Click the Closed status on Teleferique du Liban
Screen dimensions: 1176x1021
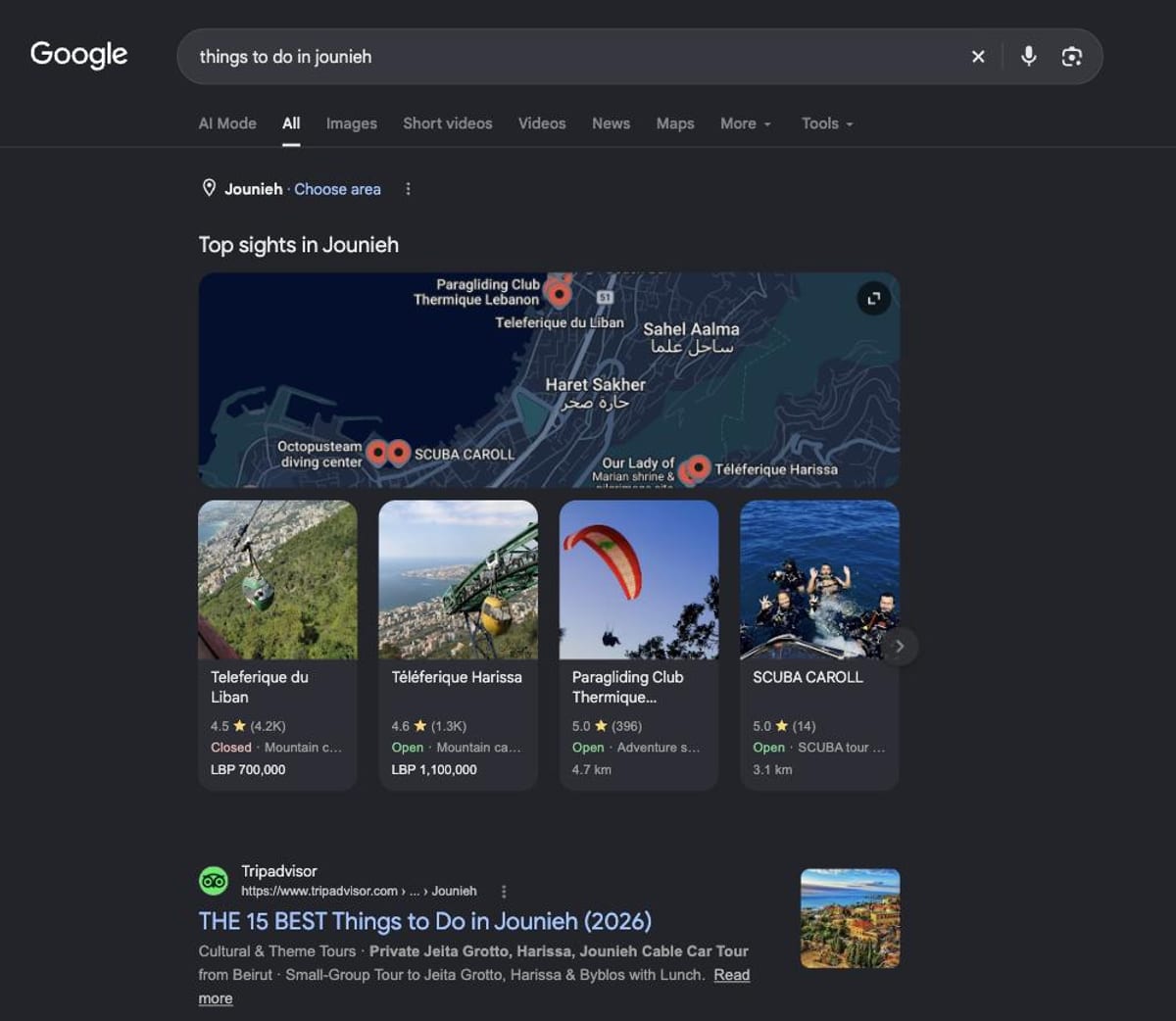tap(231, 748)
